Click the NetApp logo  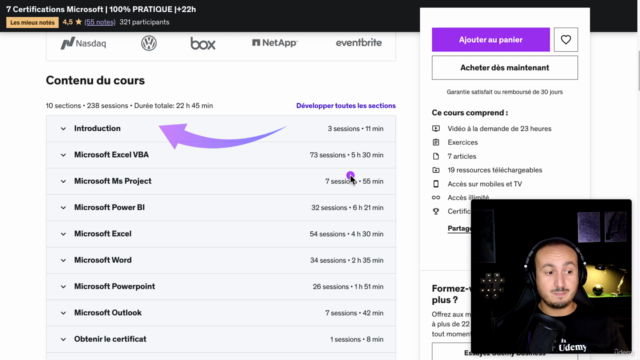pyautogui.click(x=275, y=42)
